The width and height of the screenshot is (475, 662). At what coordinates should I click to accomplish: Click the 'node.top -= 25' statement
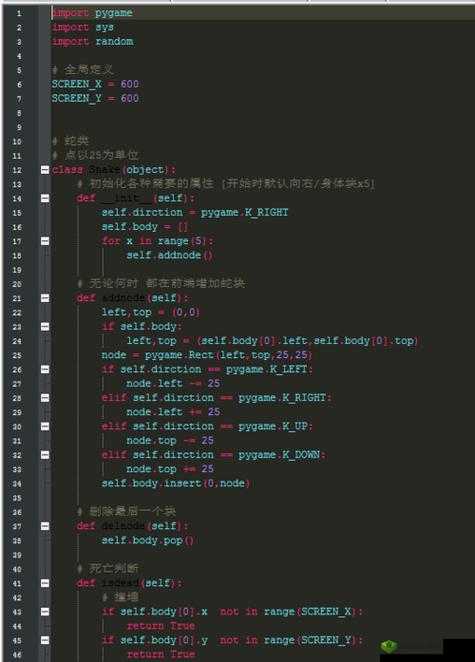pyautogui.click(x=170, y=440)
